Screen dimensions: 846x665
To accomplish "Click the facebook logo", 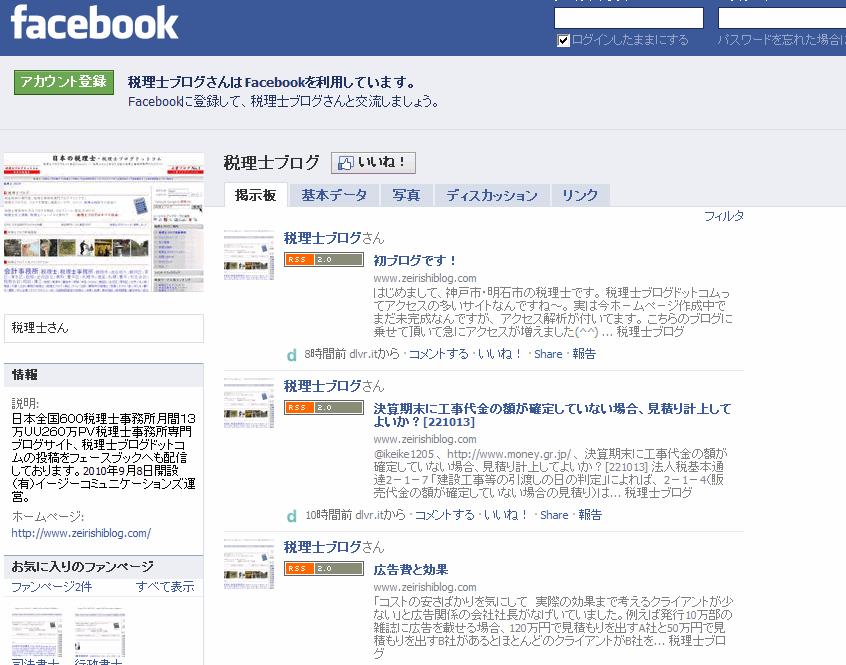I will coord(94,23).
